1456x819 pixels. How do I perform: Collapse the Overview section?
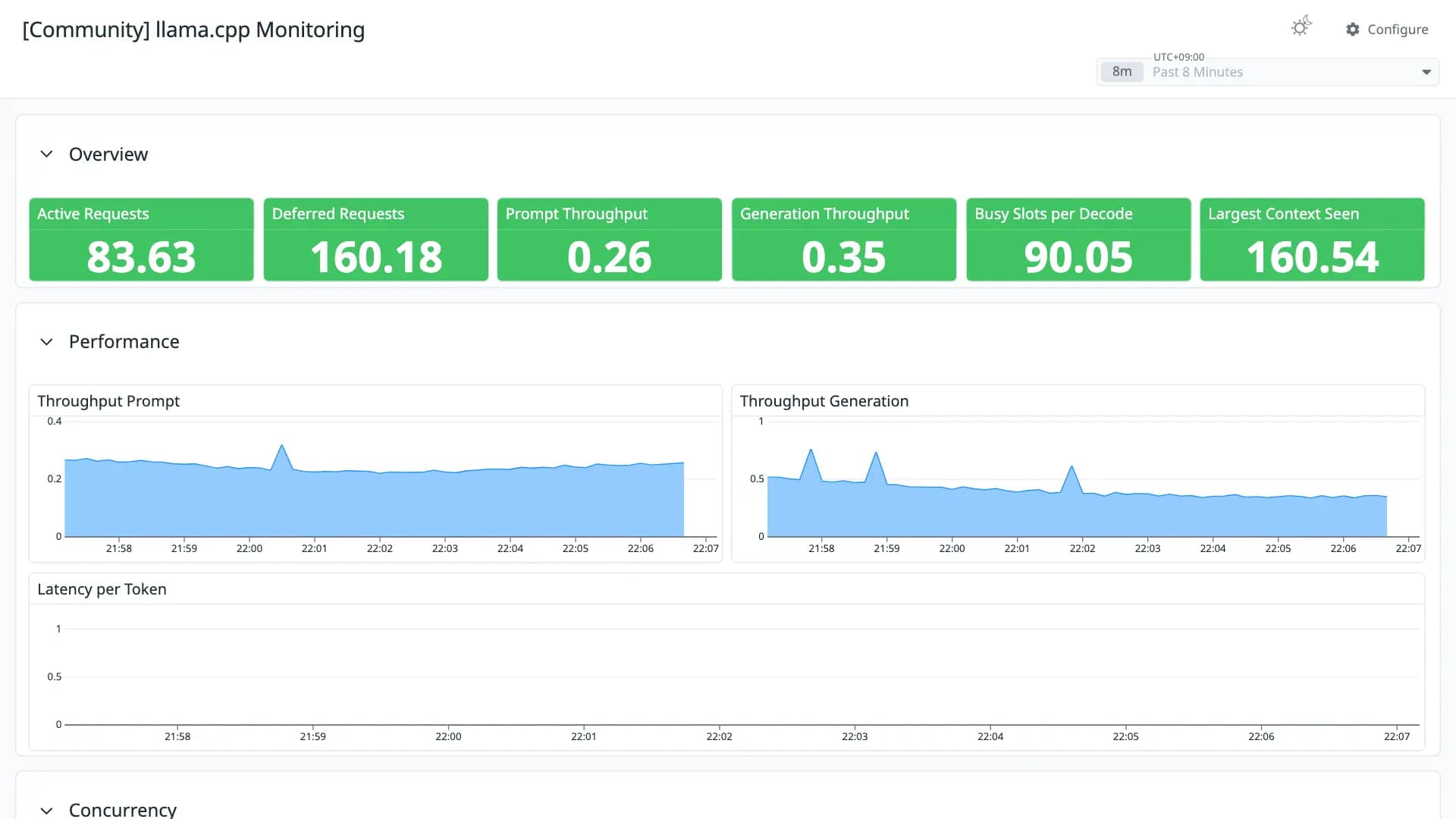(x=46, y=154)
